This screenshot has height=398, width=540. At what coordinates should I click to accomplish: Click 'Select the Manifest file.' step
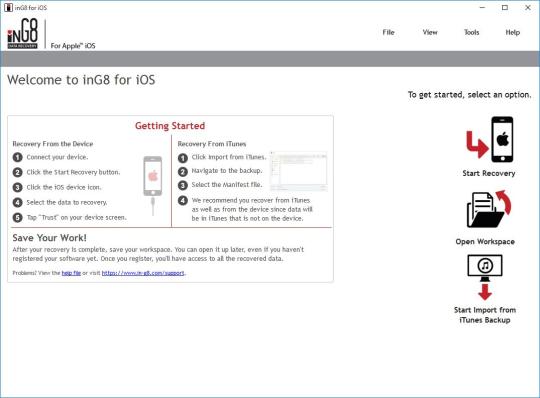pos(227,185)
